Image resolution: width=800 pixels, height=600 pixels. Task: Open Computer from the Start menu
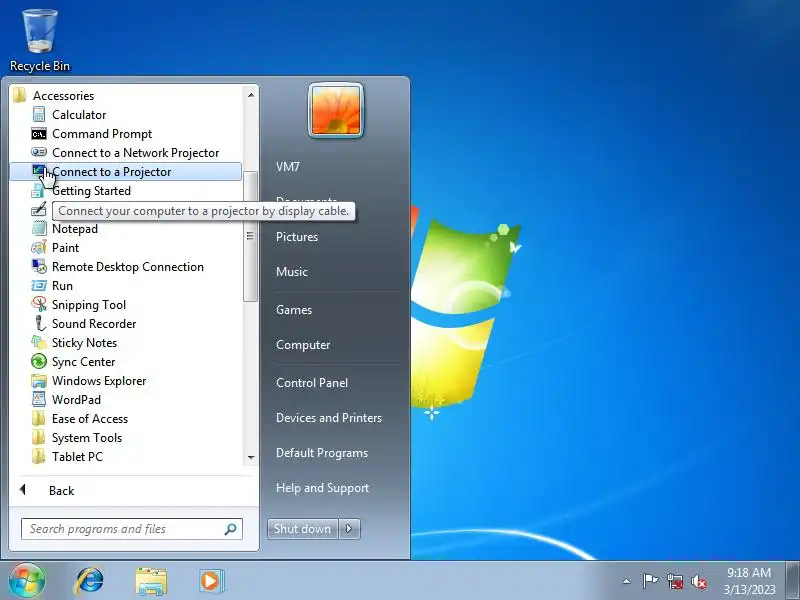[303, 345]
